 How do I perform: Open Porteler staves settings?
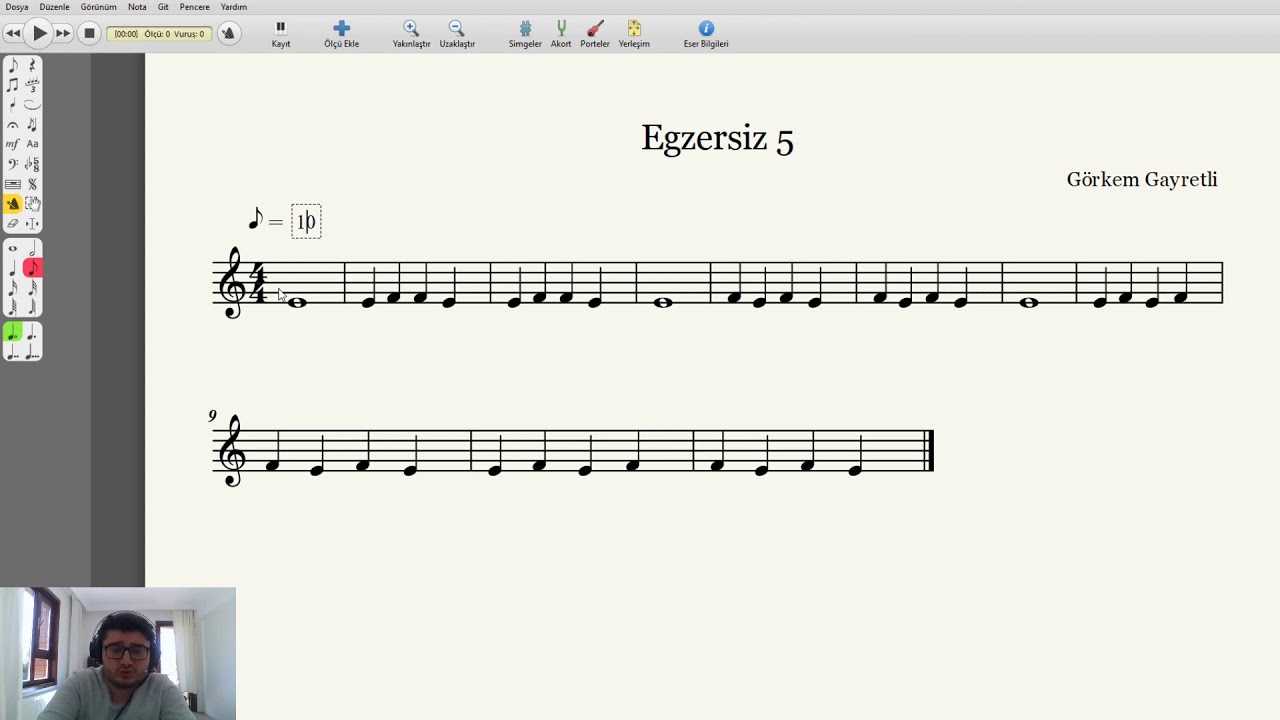coord(595,34)
